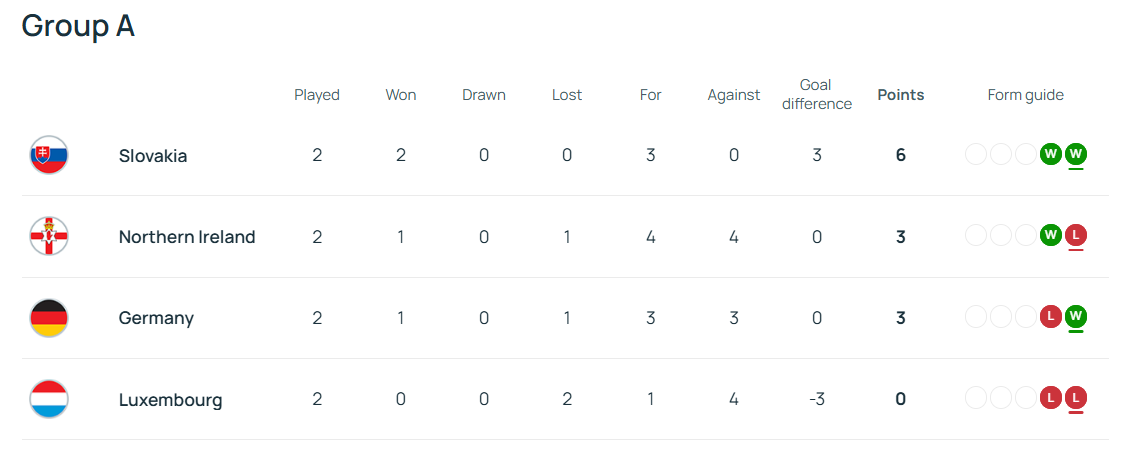Screen dimensions: 1125x456
Task: Select Germany's red L form badge
Action: point(1051,316)
